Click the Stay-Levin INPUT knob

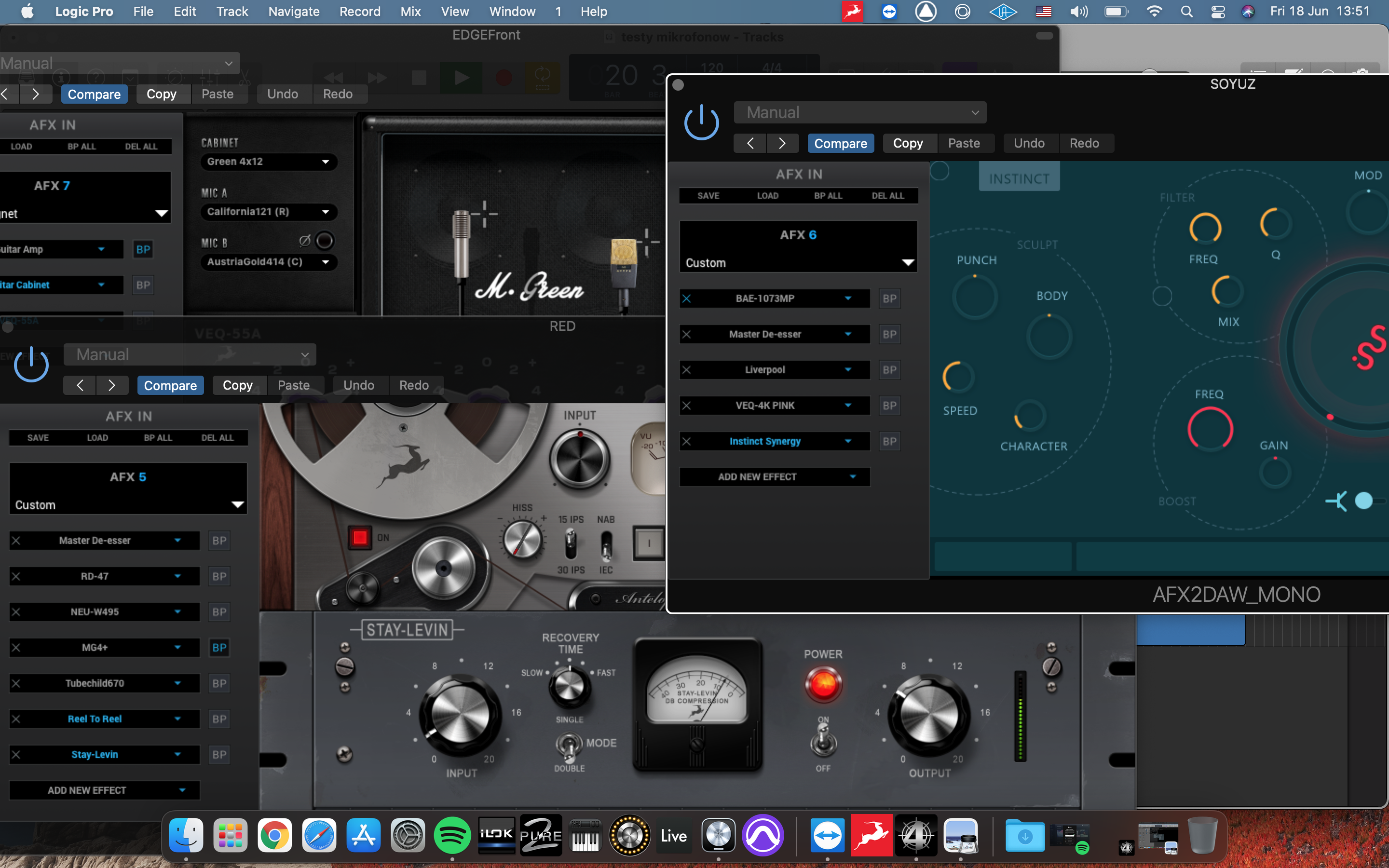point(460,715)
